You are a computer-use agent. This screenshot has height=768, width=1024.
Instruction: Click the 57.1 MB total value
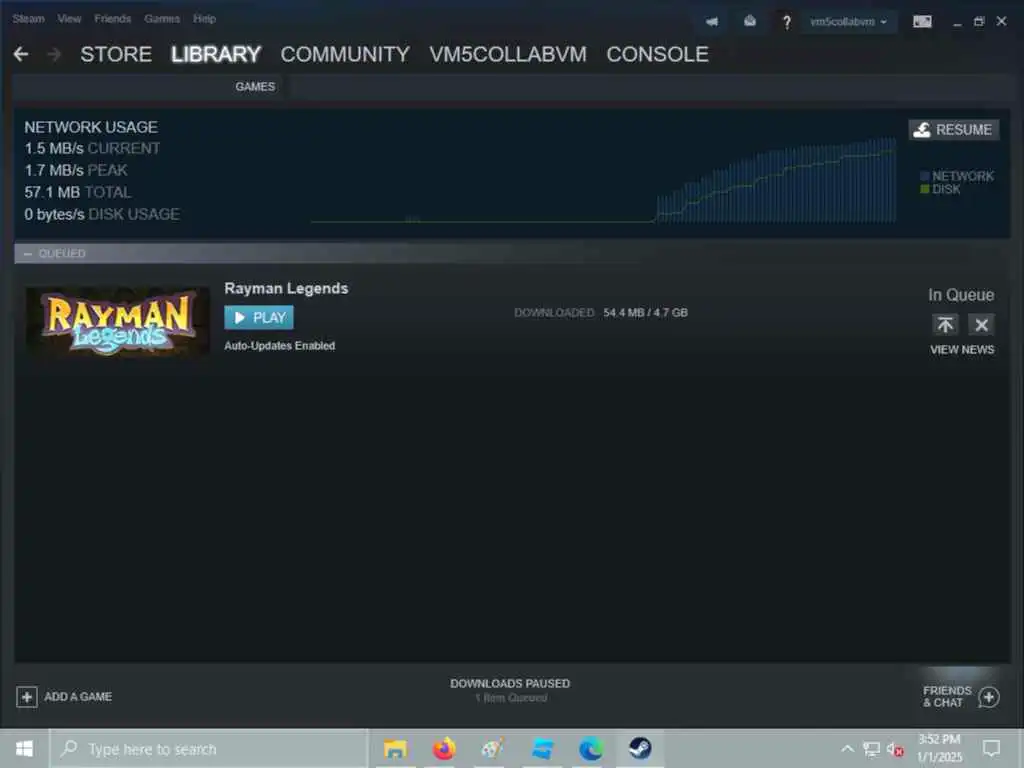52,193
